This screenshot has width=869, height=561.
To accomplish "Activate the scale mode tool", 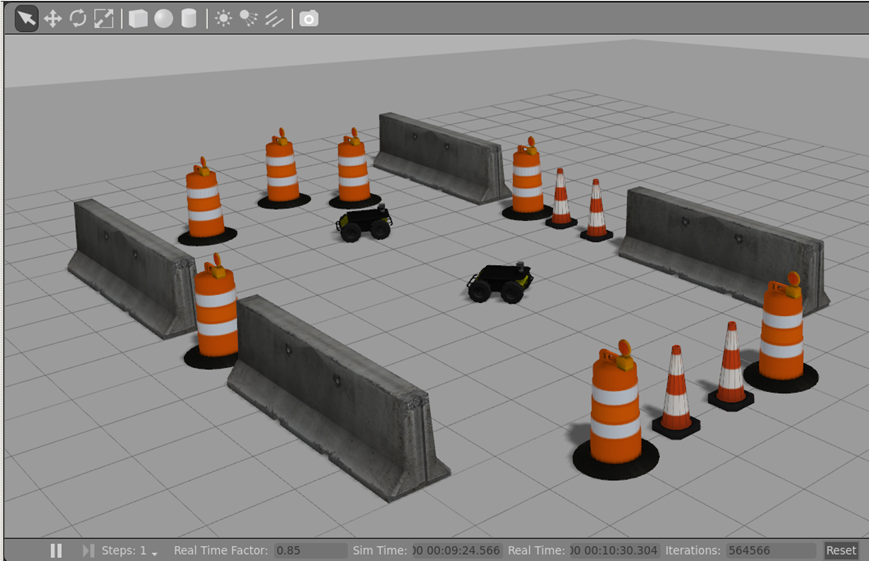I will 104,19.
